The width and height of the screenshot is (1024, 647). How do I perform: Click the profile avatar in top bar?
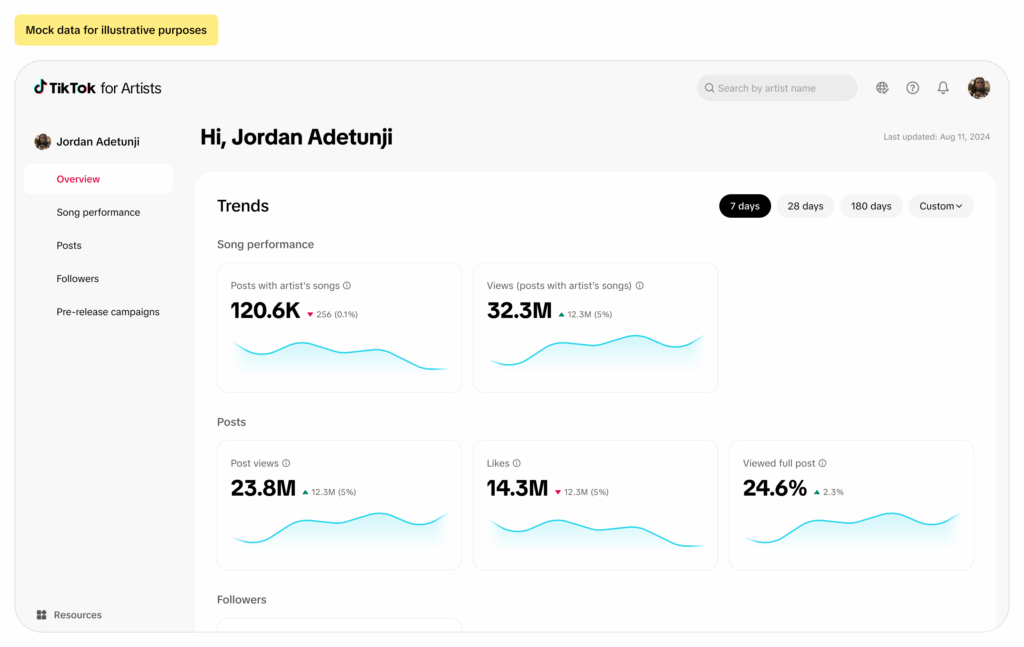pos(978,88)
